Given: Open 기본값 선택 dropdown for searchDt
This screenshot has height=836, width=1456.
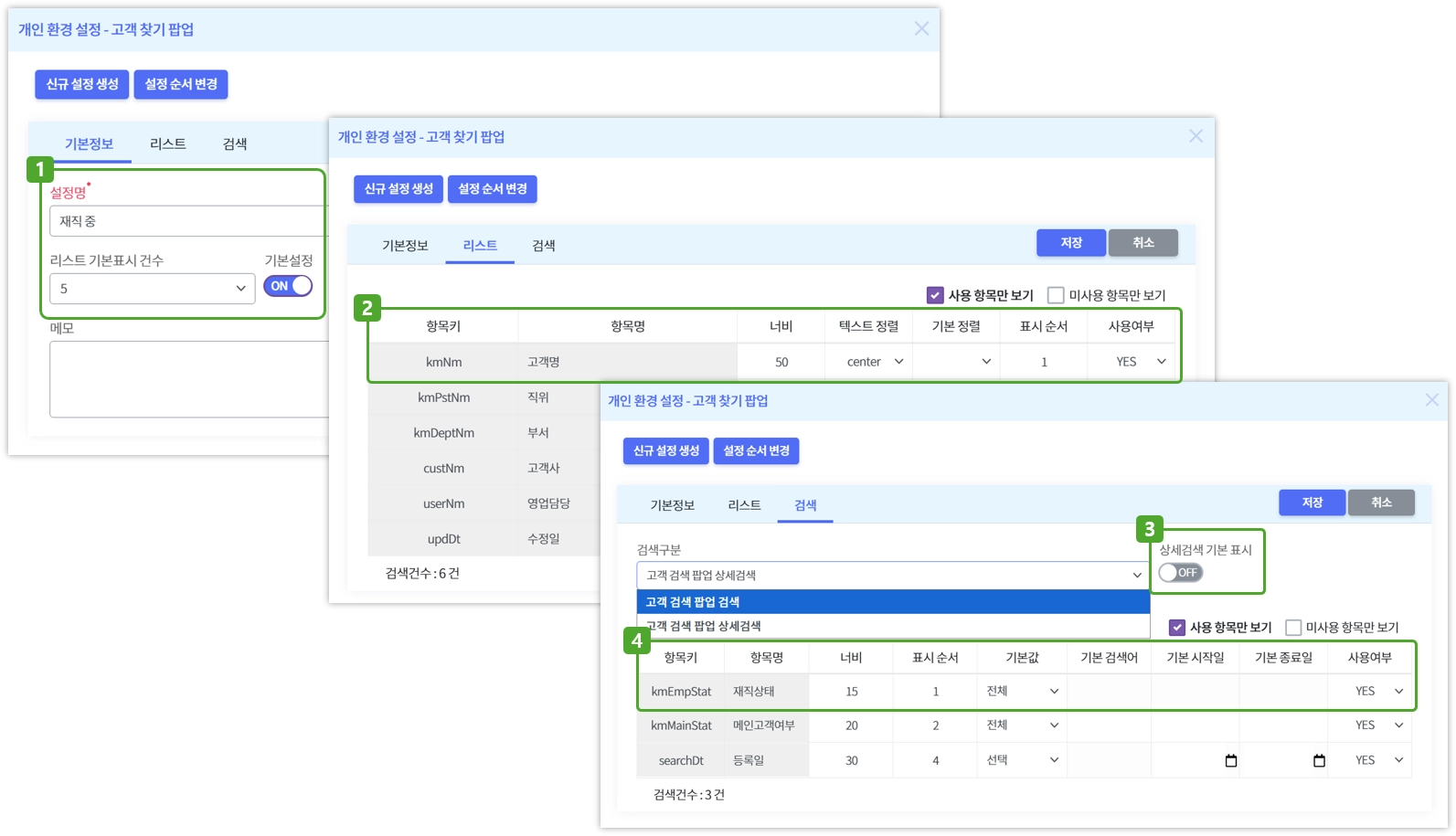Looking at the screenshot, I should coord(1022,760).
